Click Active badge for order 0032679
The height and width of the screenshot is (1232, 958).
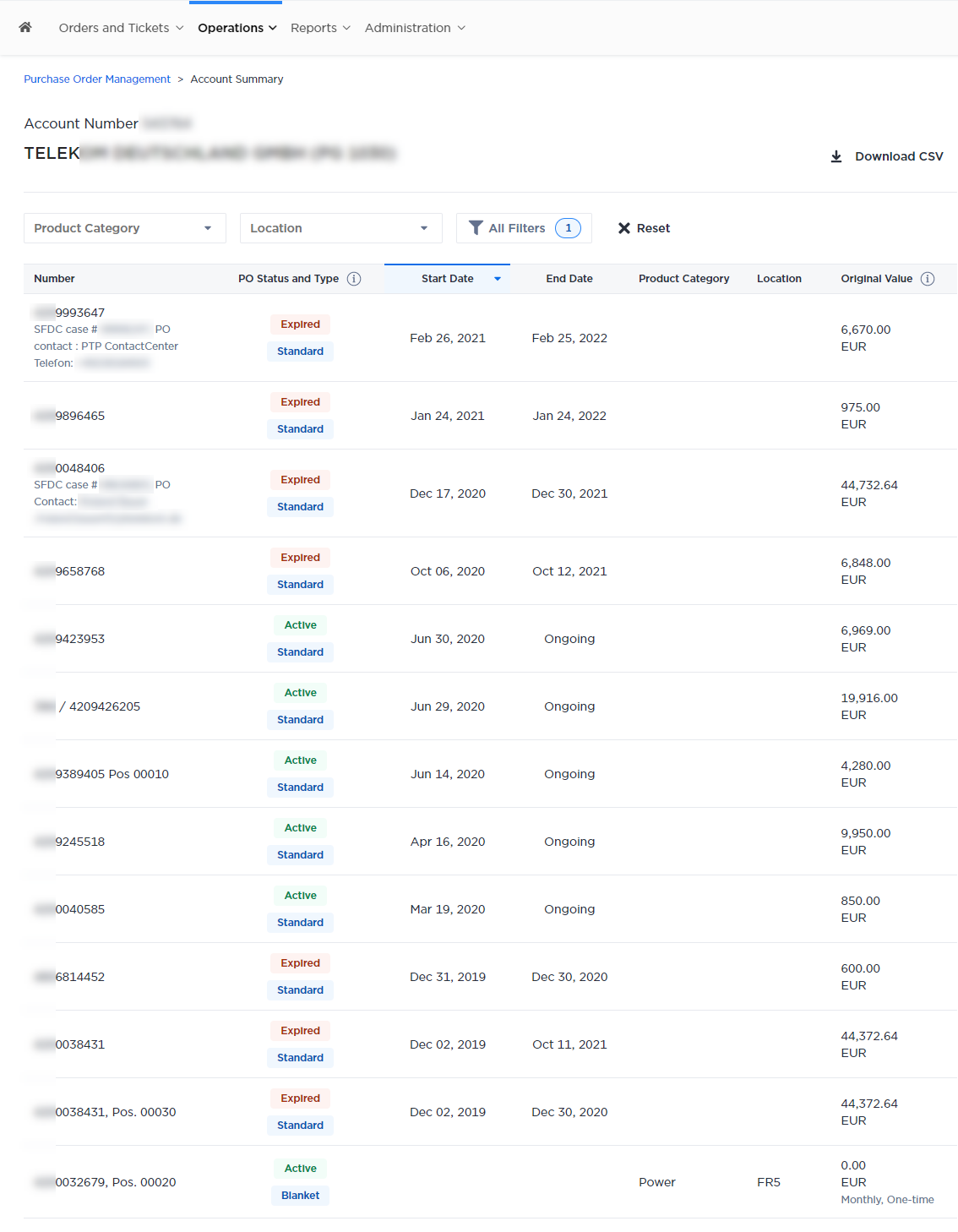click(301, 1169)
